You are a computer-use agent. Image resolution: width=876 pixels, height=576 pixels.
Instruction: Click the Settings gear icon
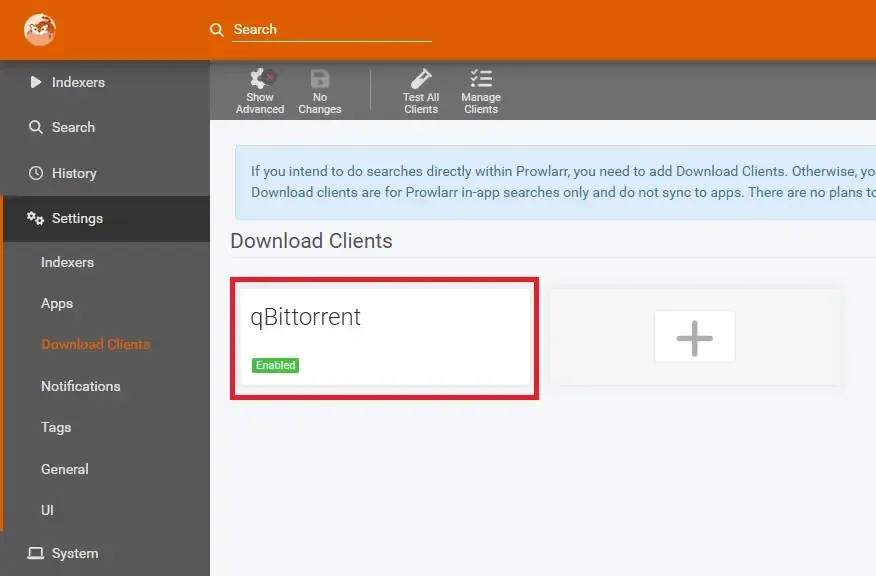pos(34,218)
